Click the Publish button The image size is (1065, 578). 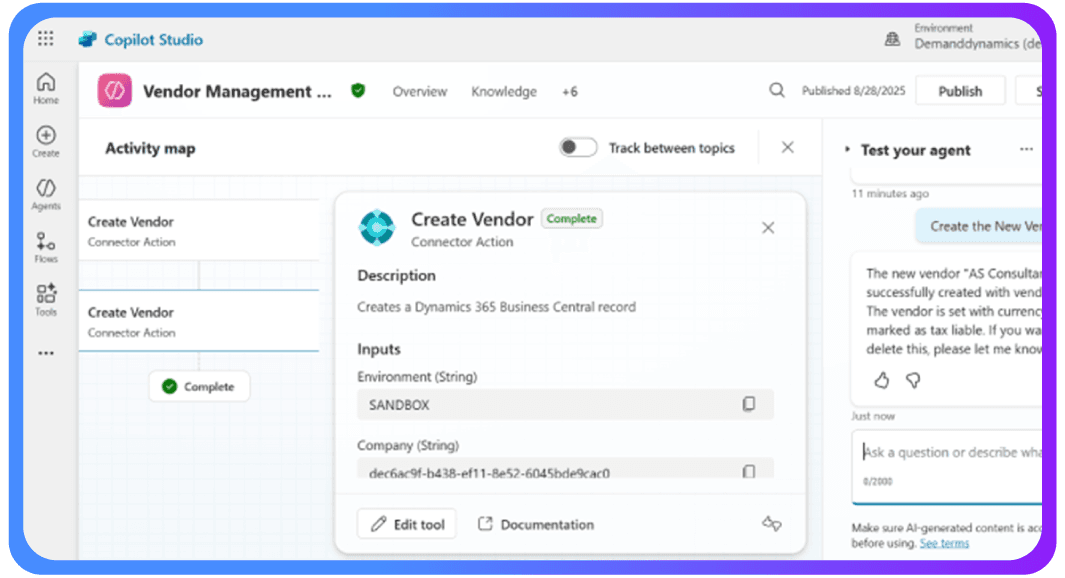(960, 91)
